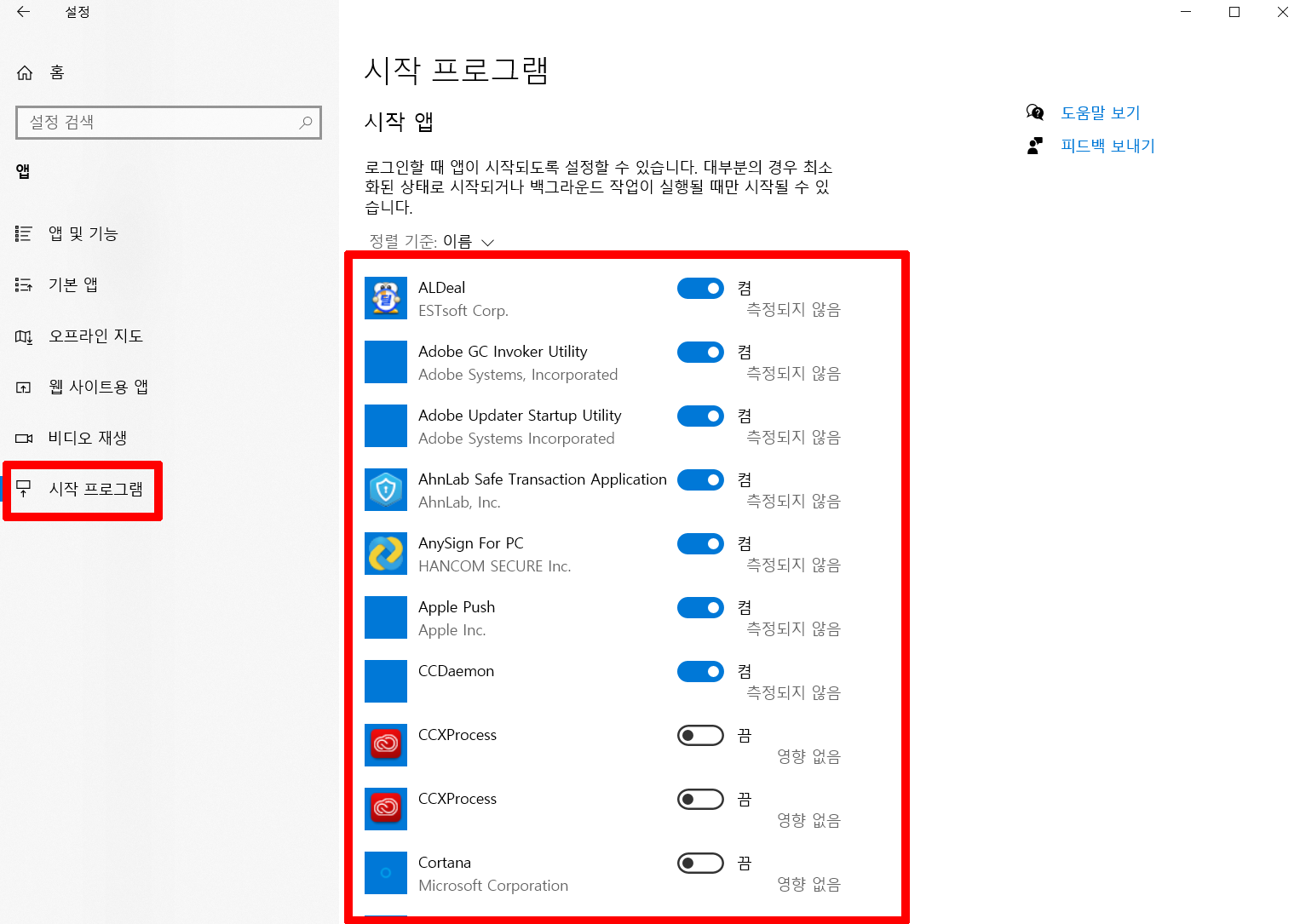This screenshot has height=924, width=1300.
Task: Click the Apple Push name
Action: pyautogui.click(x=457, y=607)
